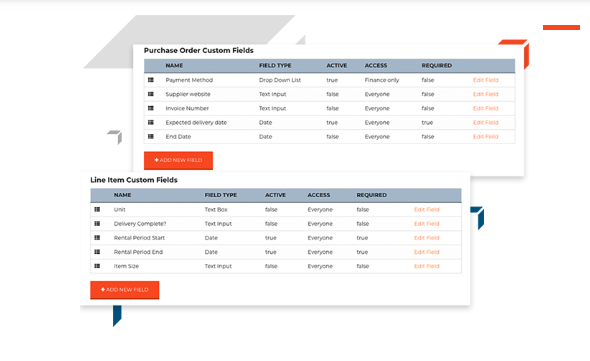590x361 pixels.
Task: Open Edit Field for Unit
Action: 427,209
